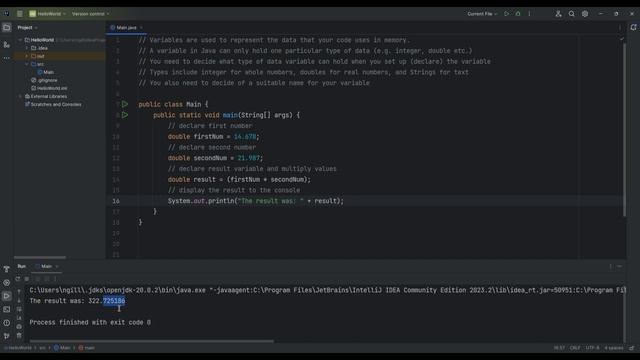Click Process finished with exit code 0
Viewport: 640px width, 360px height.
[x=90, y=322]
